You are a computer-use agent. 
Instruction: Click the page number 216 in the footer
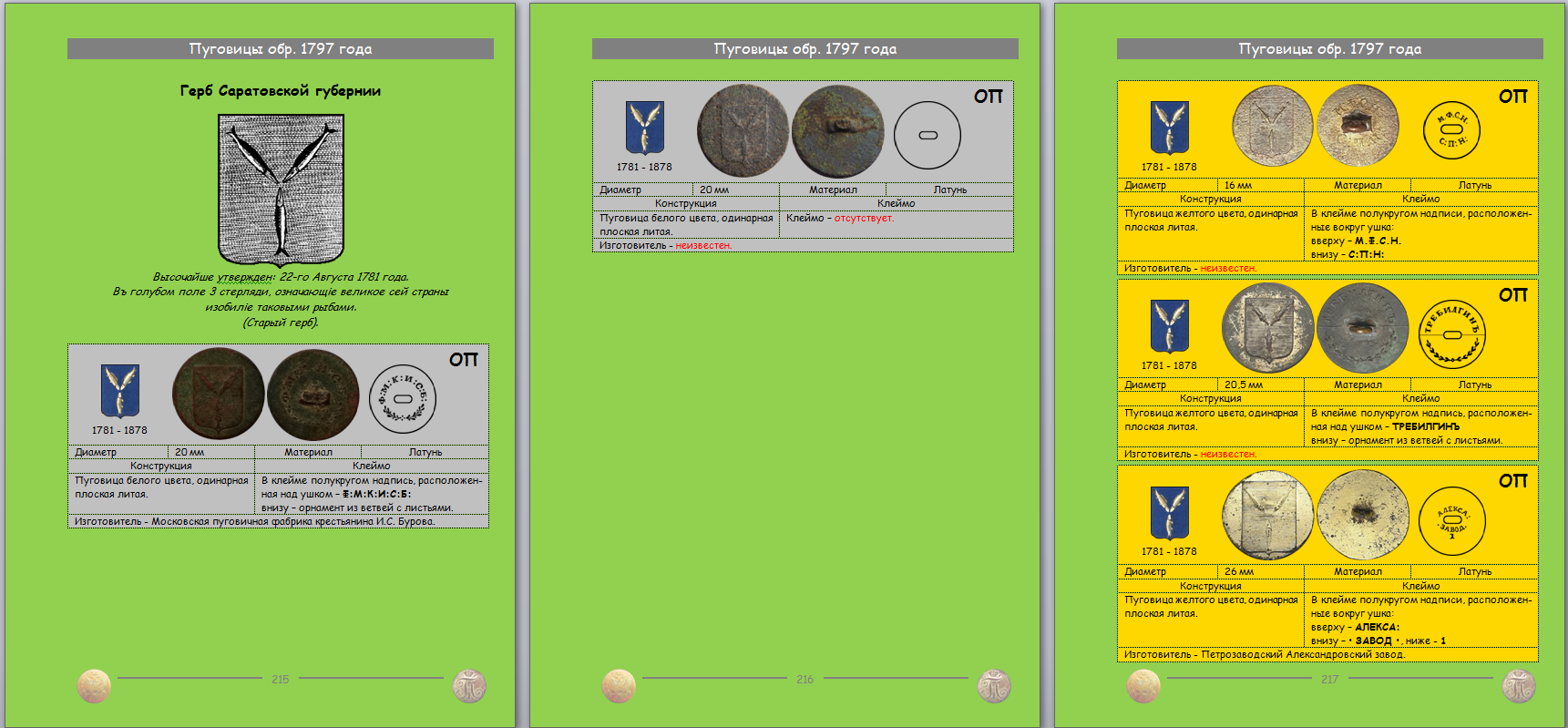tap(804, 680)
